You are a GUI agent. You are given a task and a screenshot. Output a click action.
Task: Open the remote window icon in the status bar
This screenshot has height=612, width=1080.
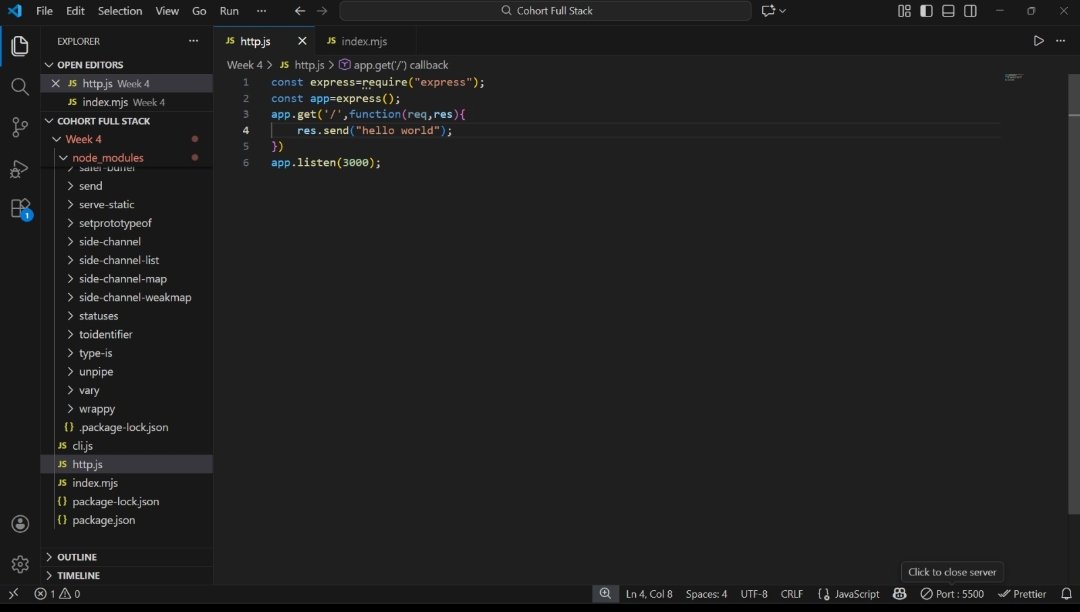click(13, 593)
